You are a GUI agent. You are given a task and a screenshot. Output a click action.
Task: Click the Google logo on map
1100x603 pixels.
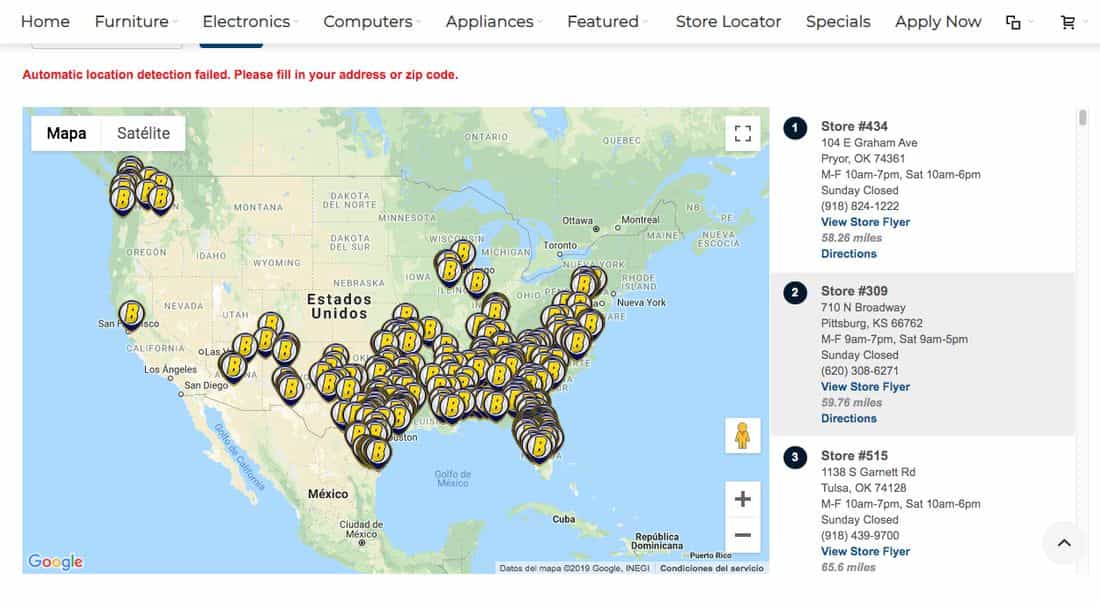tap(55, 562)
